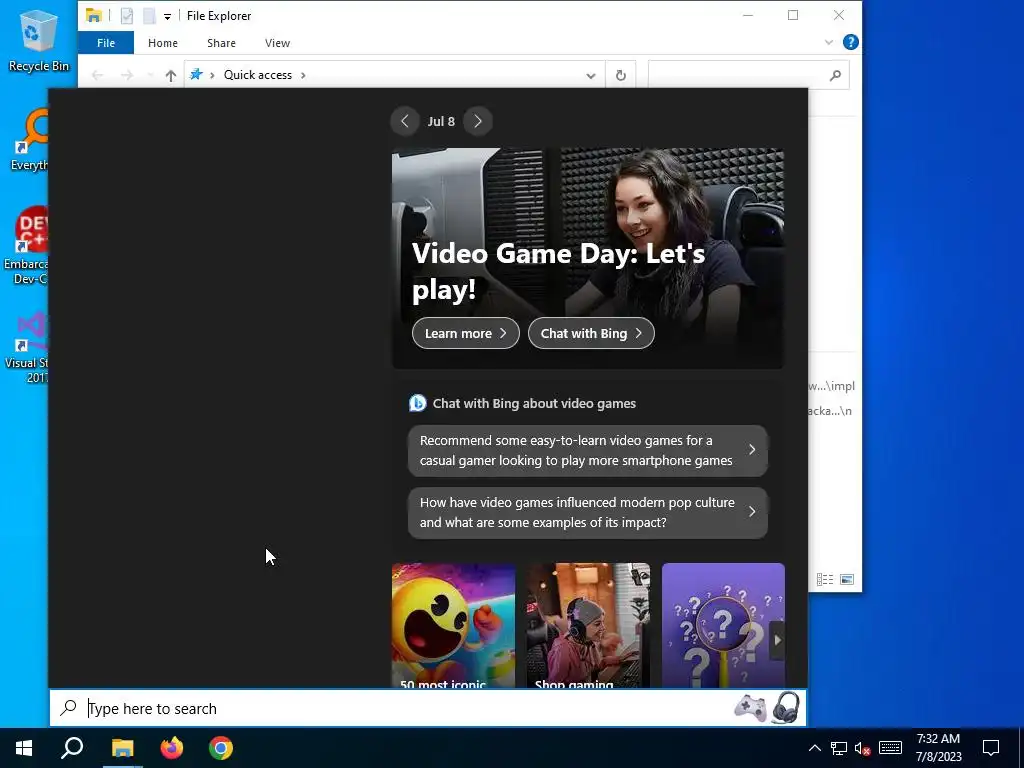Open the Home ribbon tab in File Explorer
Image resolution: width=1024 pixels, height=768 pixels.
[x=163, y=43]
